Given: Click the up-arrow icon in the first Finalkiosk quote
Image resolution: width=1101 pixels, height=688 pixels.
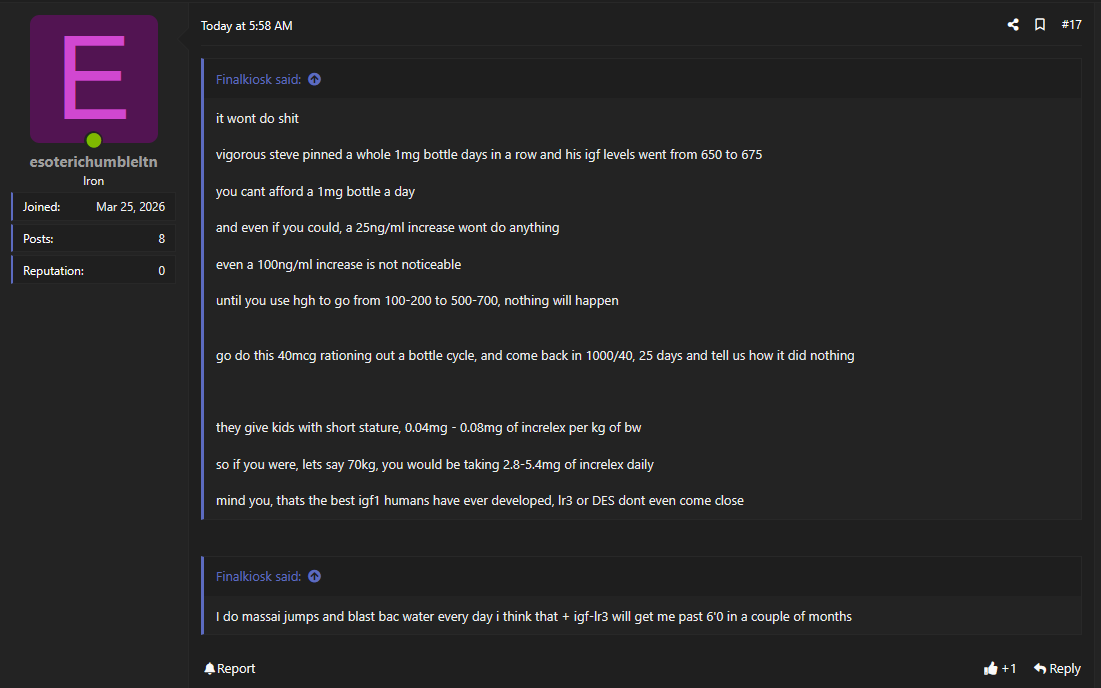Looking at the screenshot, I should (x=315, y=80).
